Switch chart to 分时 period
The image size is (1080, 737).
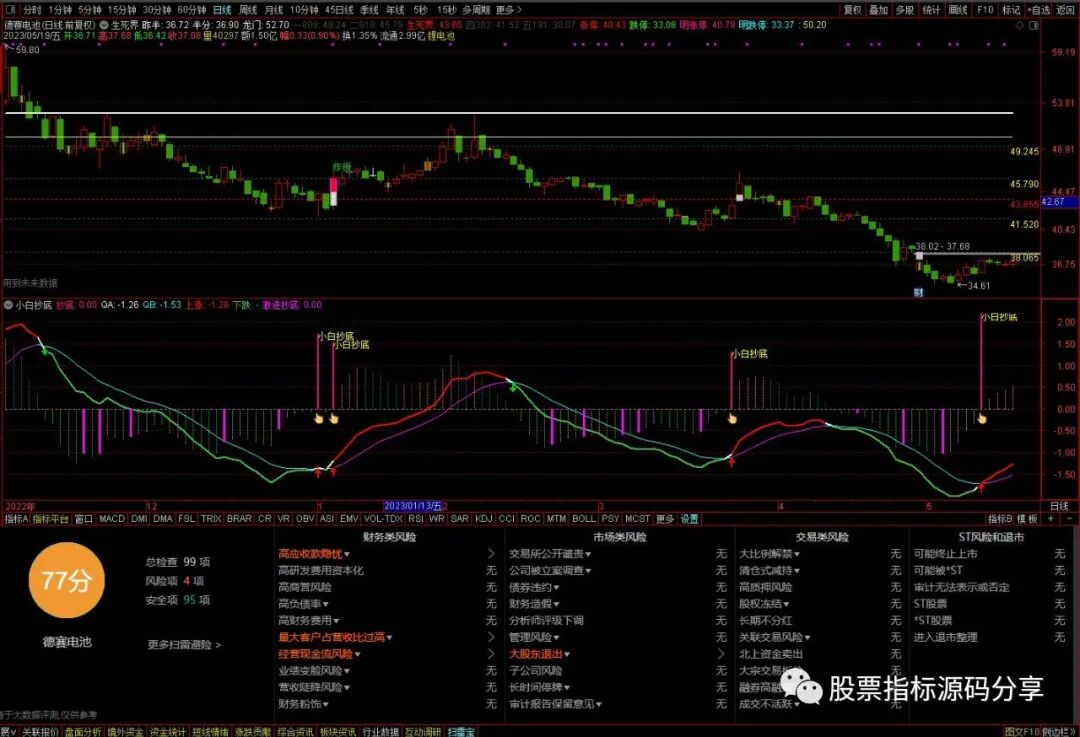pyautogui.click(x=32, y=10)
